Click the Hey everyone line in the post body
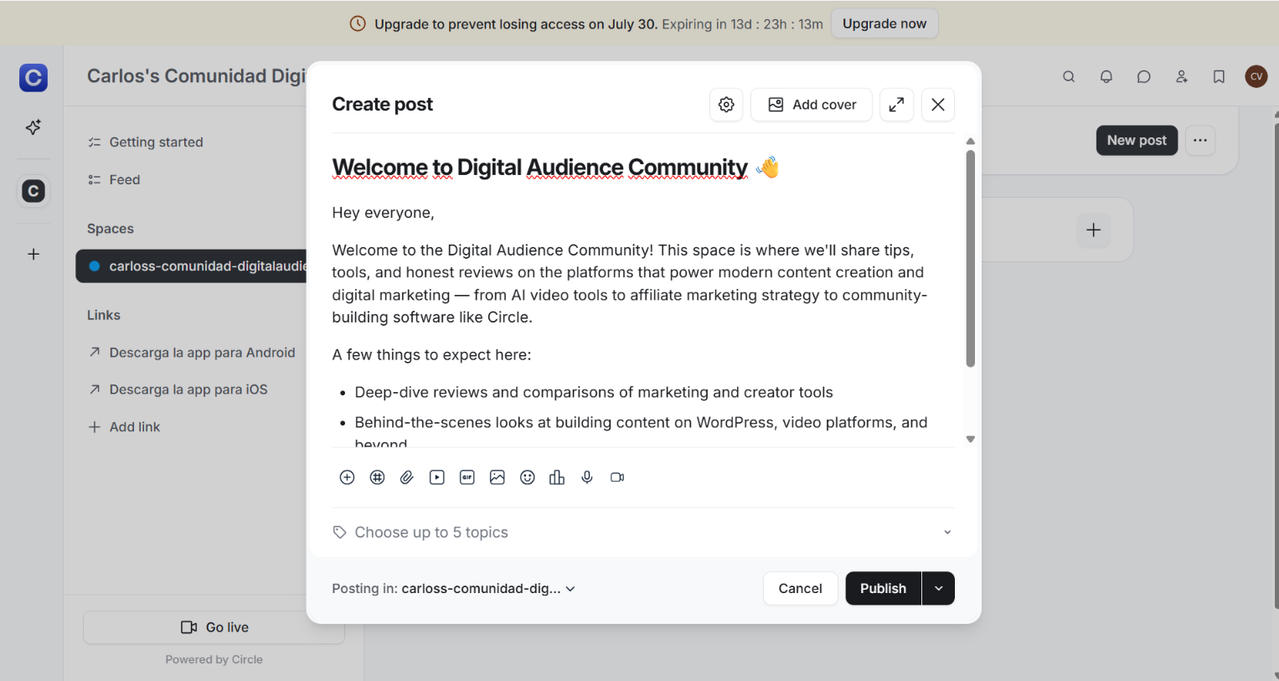The height and width of the screenshot is (681, 1279). (383, 213)
